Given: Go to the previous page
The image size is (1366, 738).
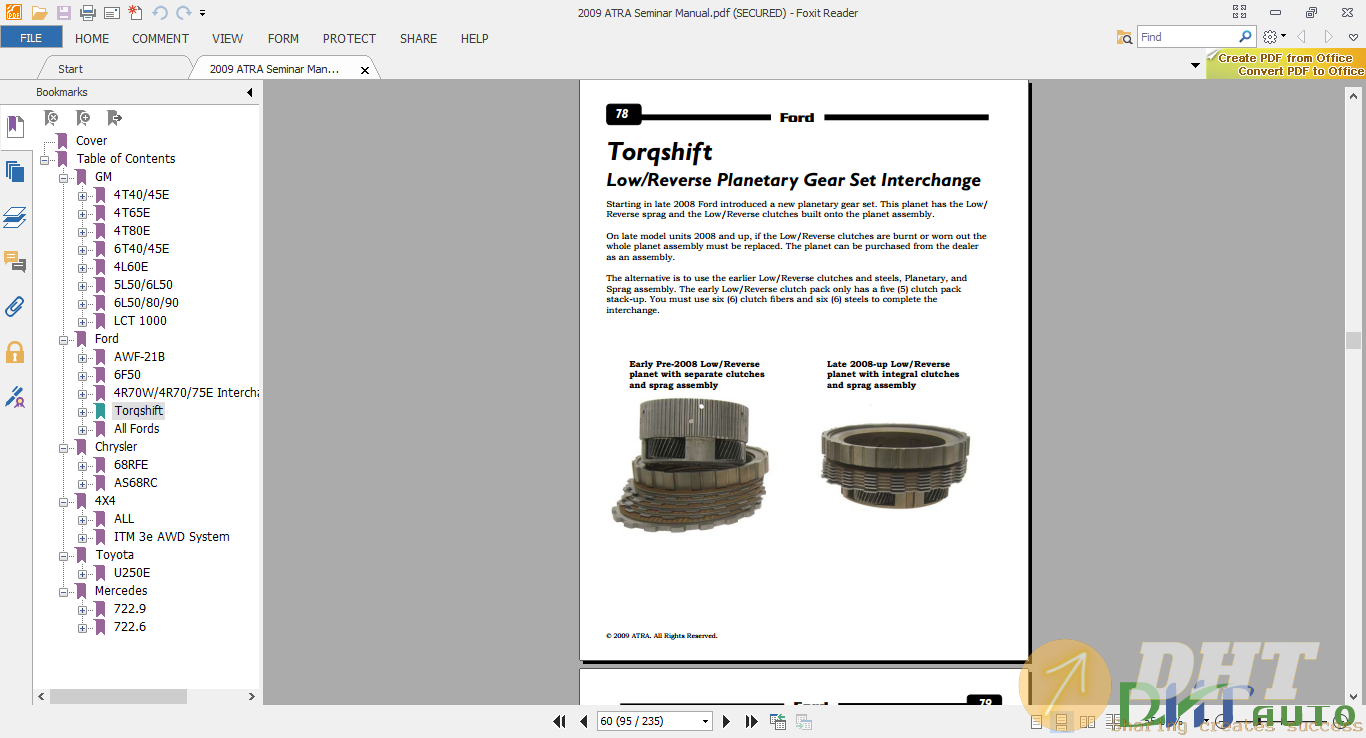Looking at the screenshot, I should click(x=584, y=721).
